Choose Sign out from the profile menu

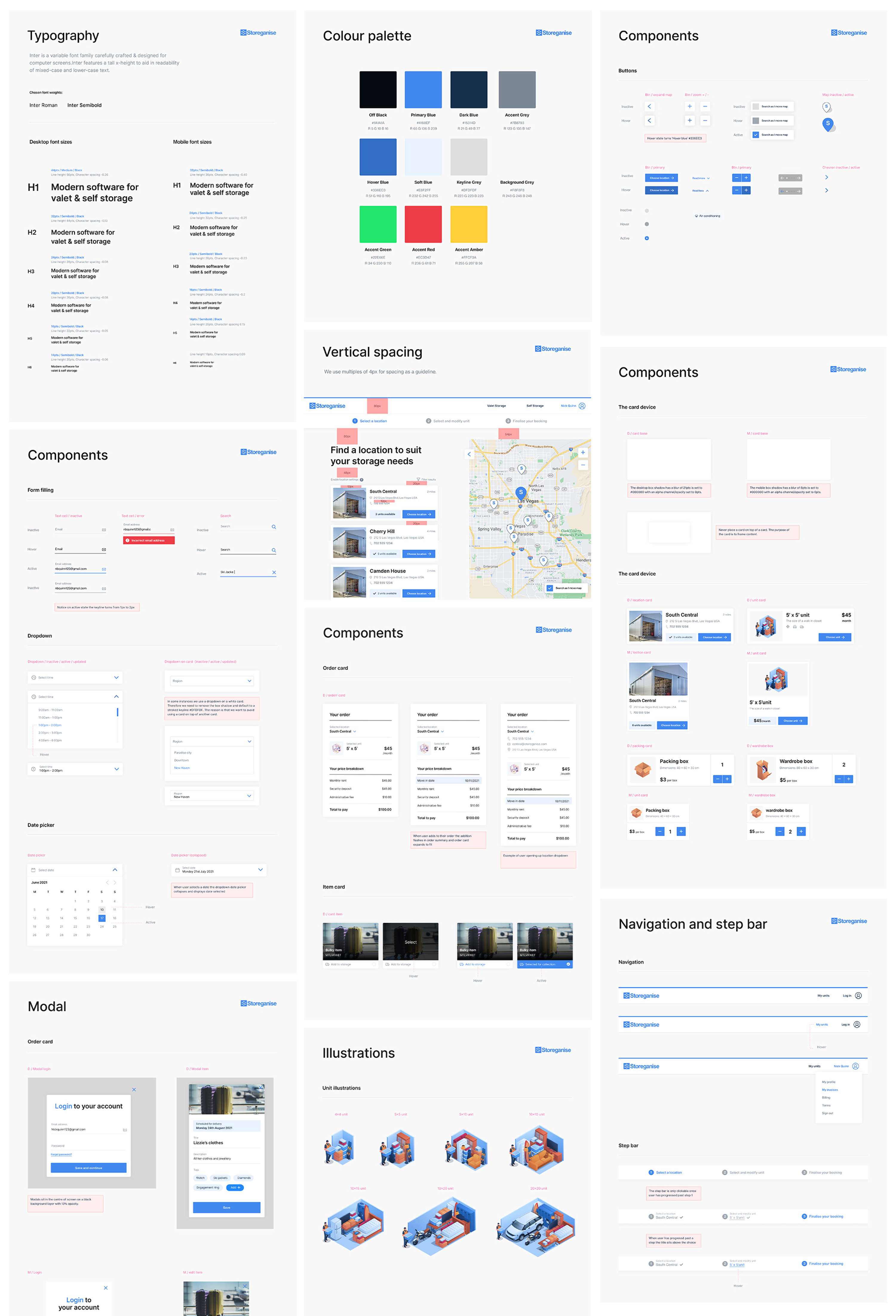pyautogui.click(x=827, y=1113)
